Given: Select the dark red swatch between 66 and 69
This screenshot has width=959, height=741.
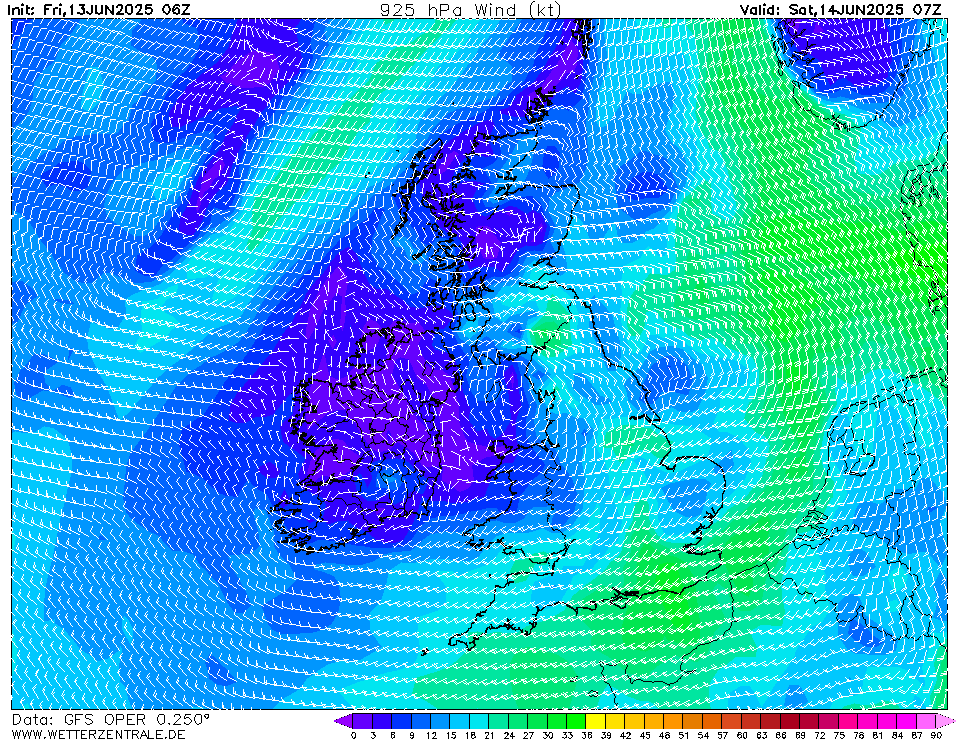Looking at the screenshot, I should (790, 720).
